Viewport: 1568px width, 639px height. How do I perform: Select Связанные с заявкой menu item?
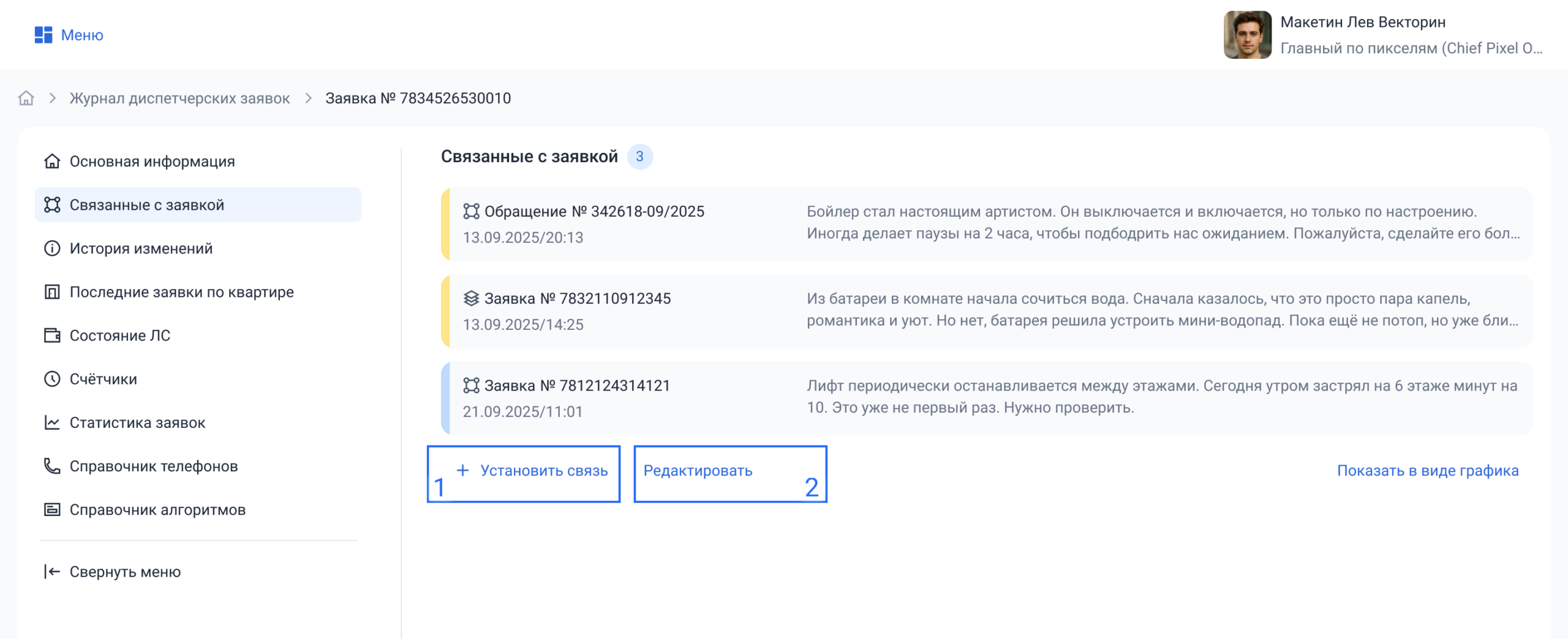[x=147, y=205]
